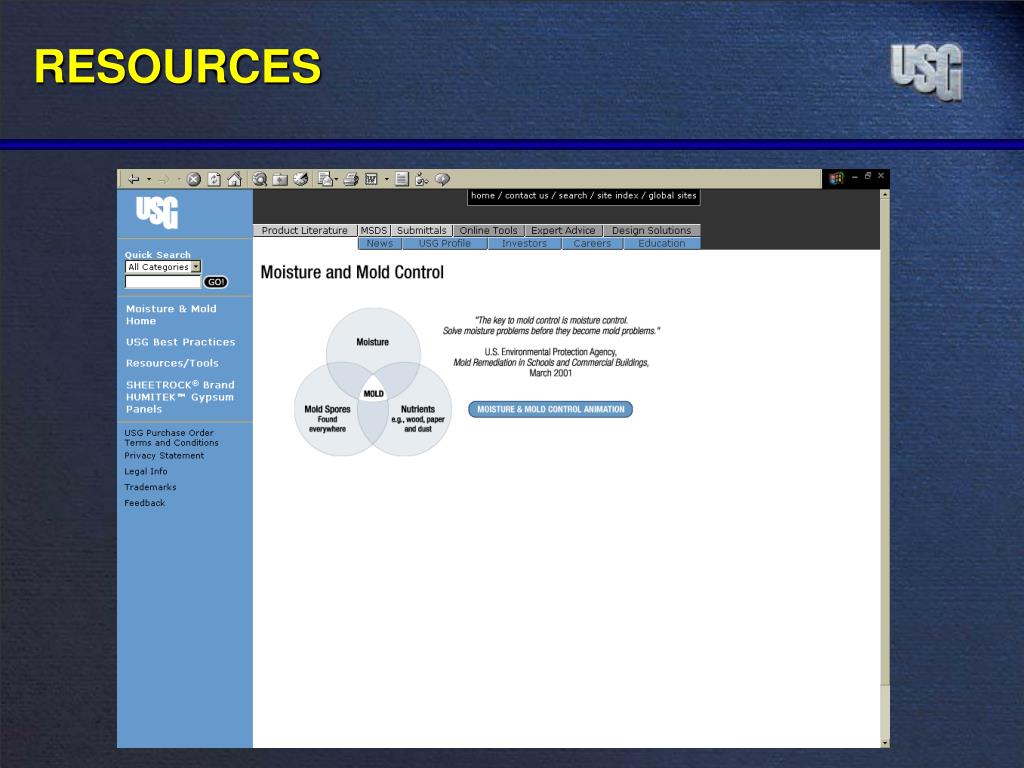Open Moisture & Mold Home link
Screen dimensions: 1024x768
pos(171,315)
